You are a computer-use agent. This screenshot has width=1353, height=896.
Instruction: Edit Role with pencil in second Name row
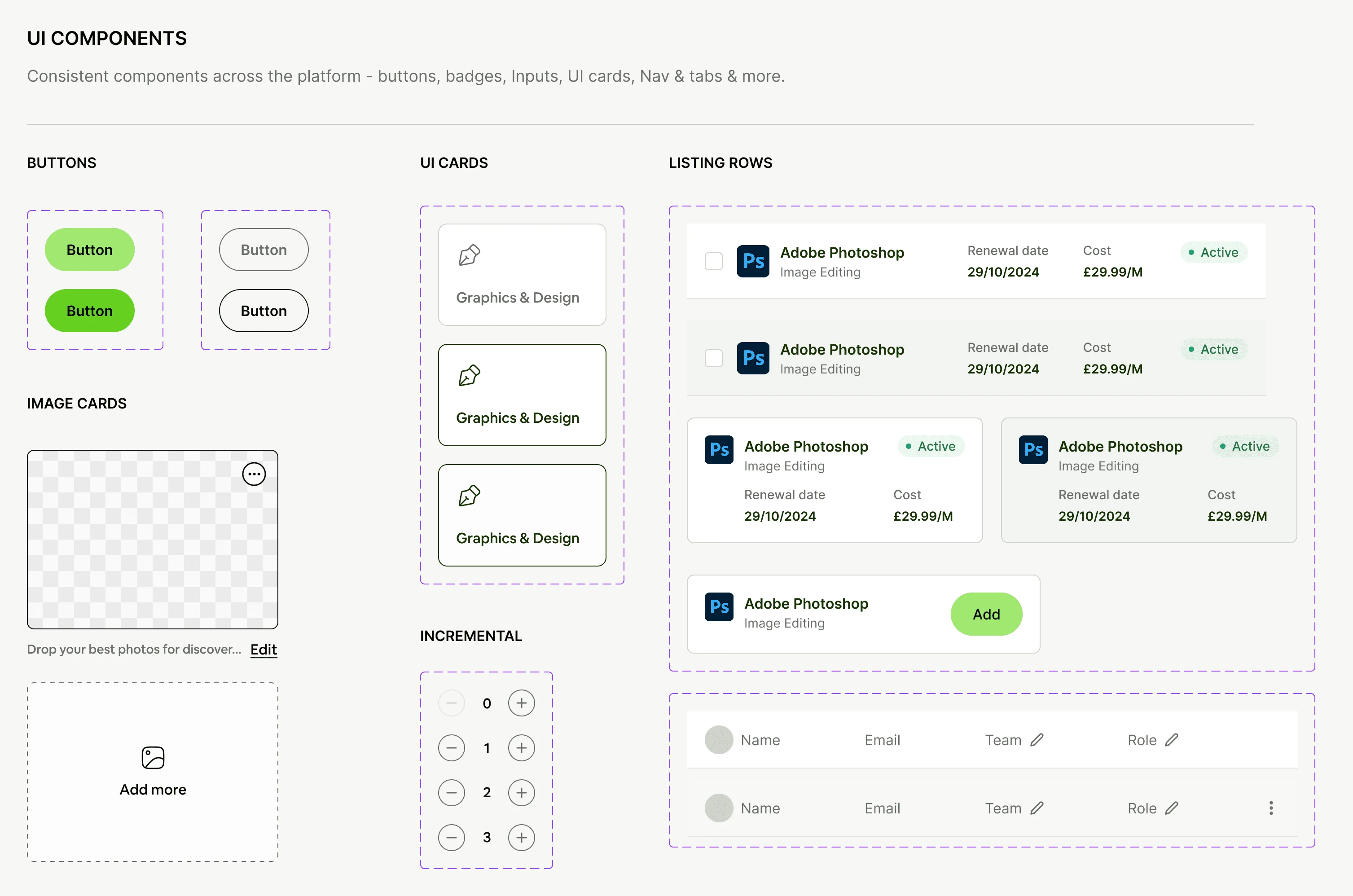[x=1172, y=808]
